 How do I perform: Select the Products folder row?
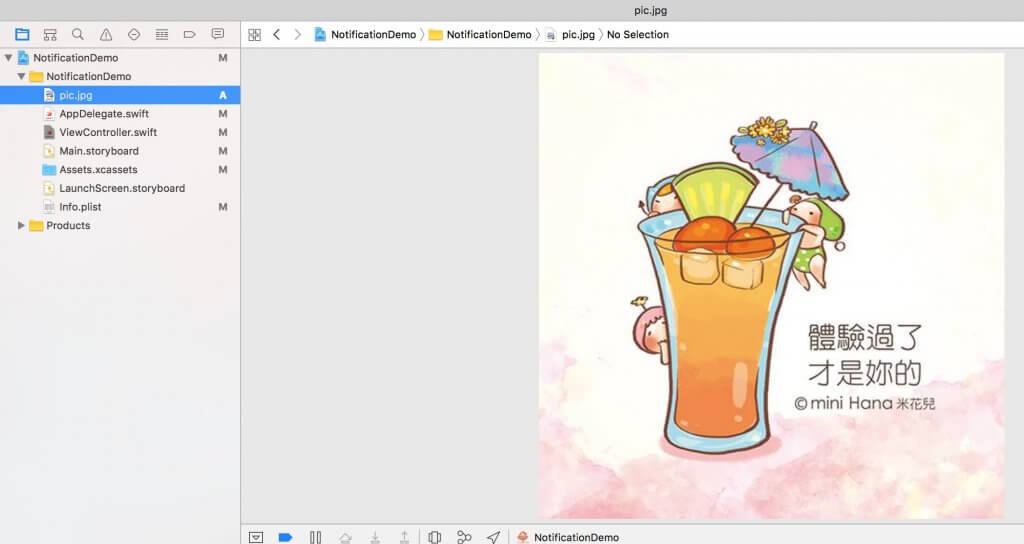click(120, 225)
